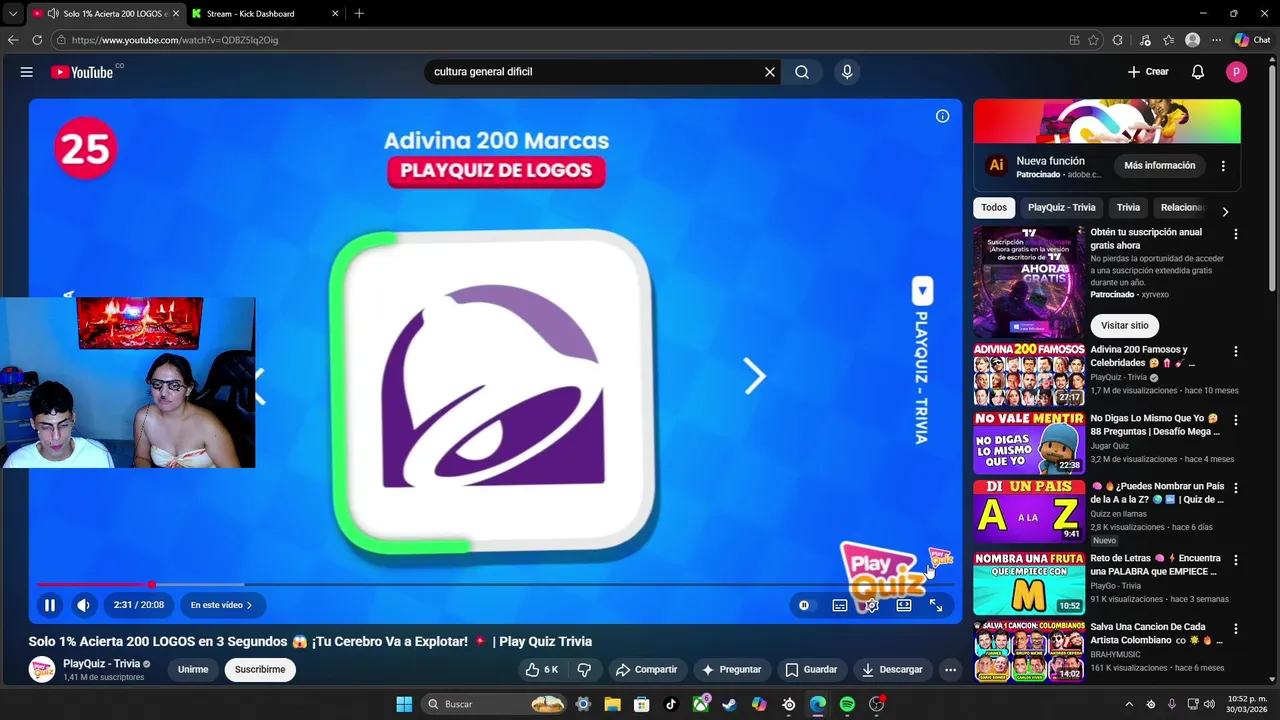Show video info card icon

[x=942, y=116]
